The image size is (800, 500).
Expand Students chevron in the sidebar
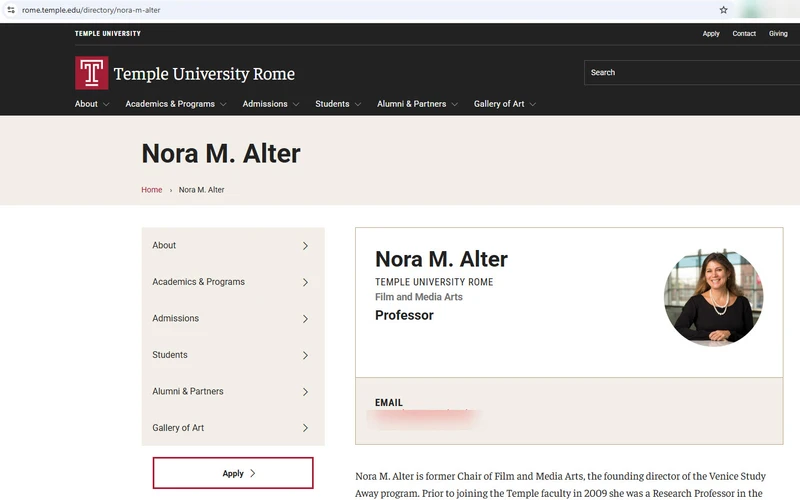[305, 356]
